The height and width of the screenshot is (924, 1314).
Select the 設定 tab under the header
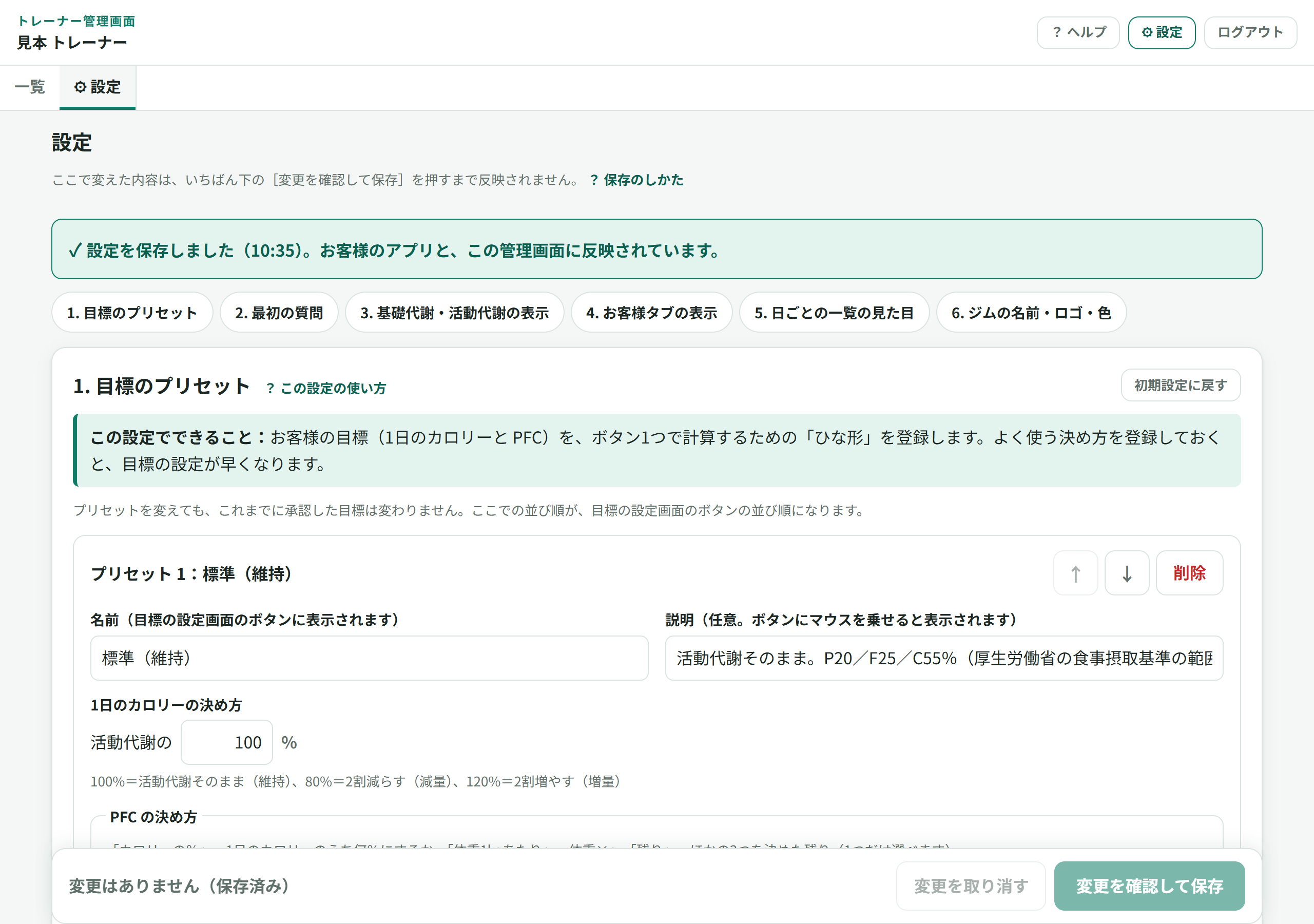[98, 87]
